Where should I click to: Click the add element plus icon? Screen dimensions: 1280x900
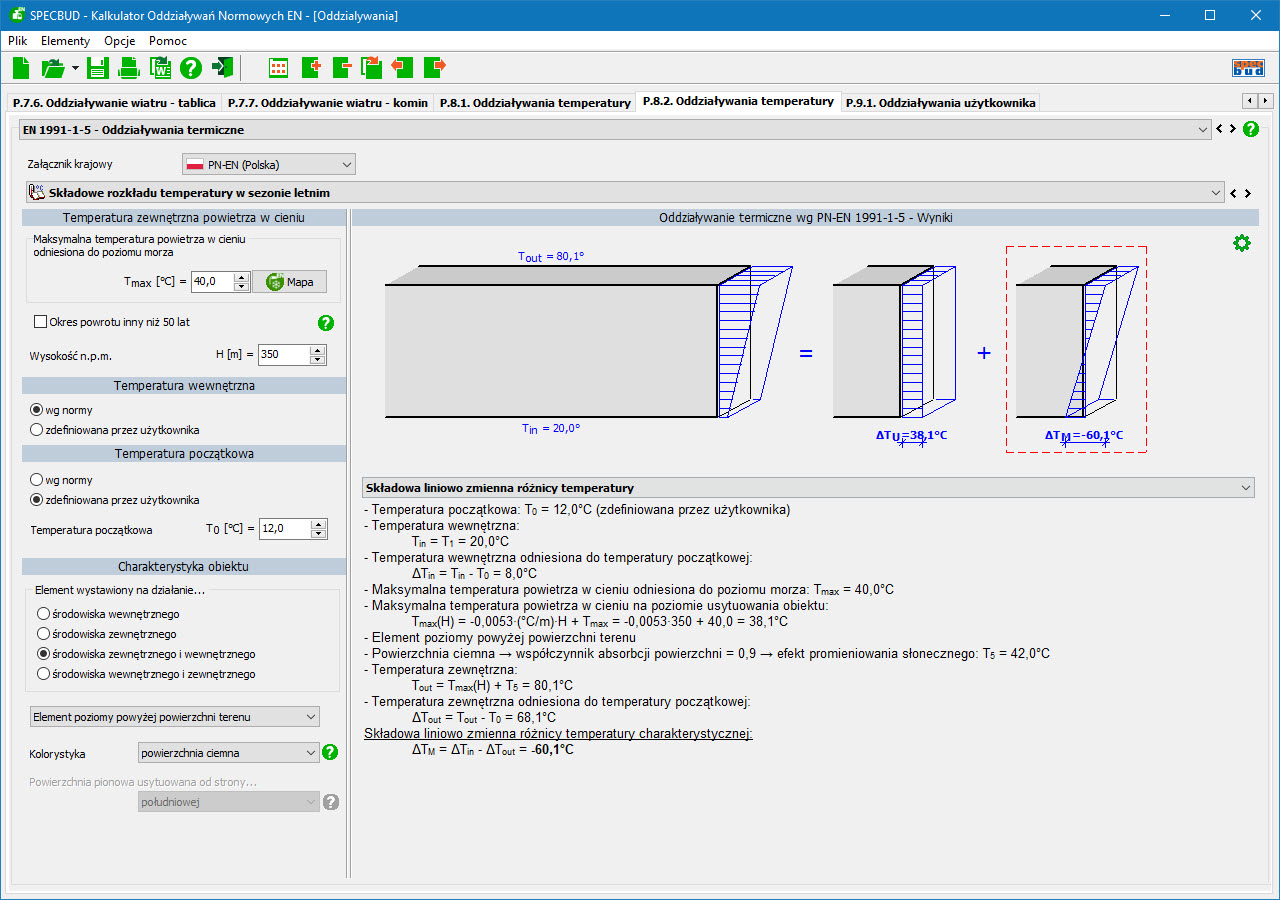311,68
